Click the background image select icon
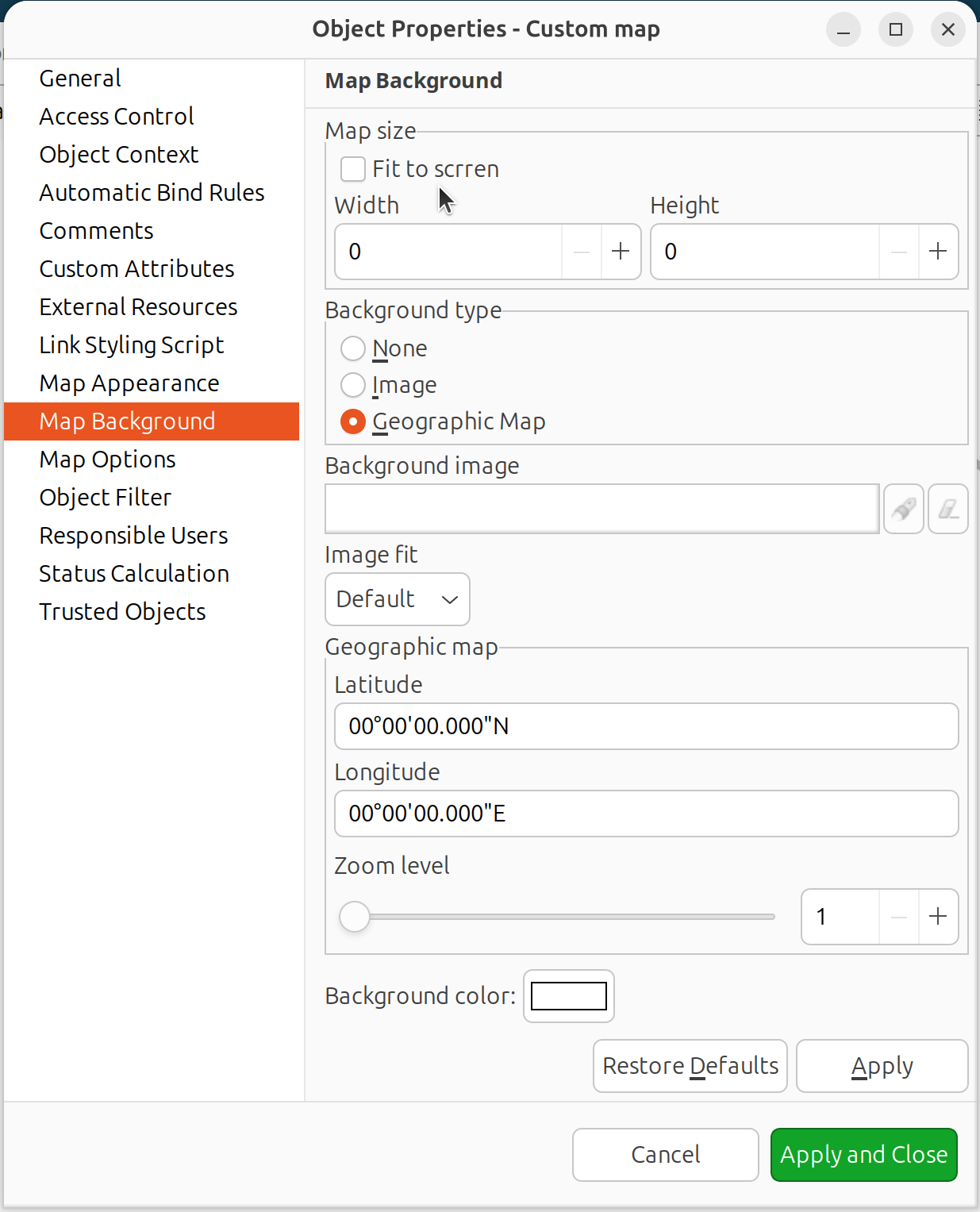Screen dimensions: 980x1212 pos(903,509)
